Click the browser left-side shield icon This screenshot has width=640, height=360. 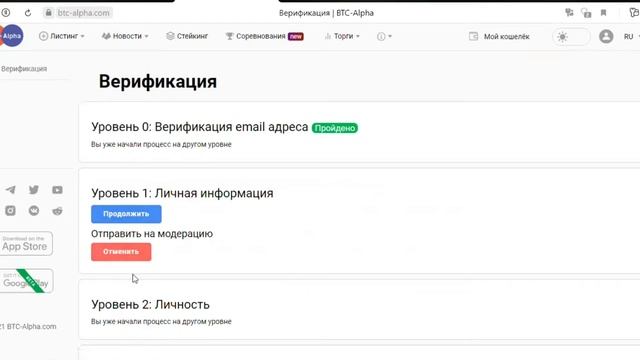(6, 13)
